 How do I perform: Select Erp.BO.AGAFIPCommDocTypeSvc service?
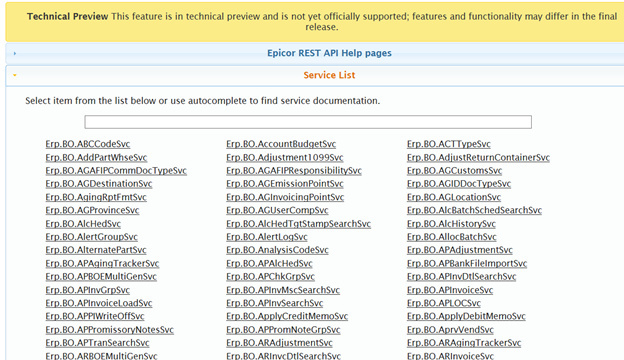click(116, 171)
